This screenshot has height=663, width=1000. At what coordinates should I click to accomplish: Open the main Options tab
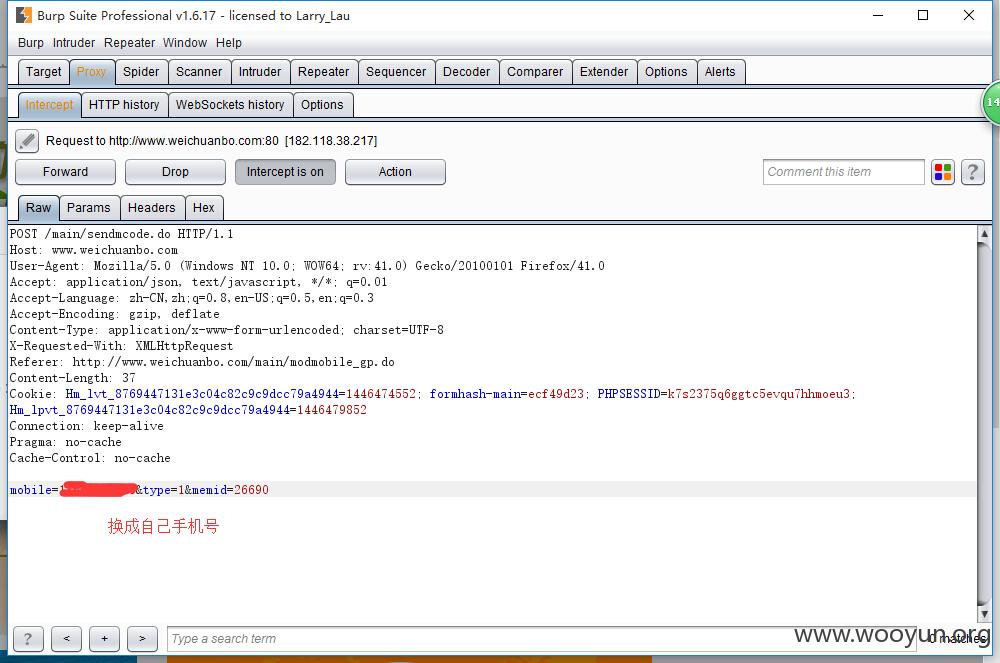coord(666,72)
